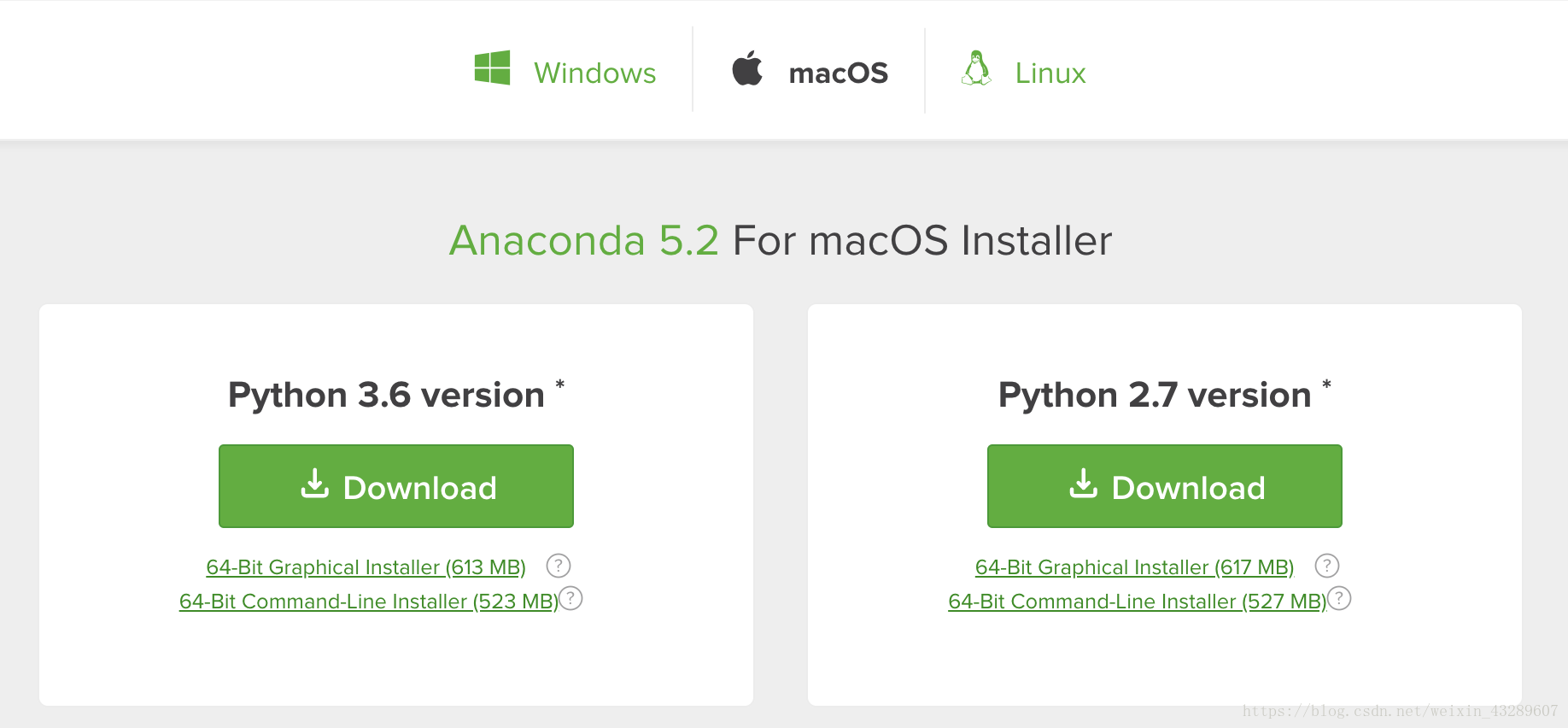Click the Apple logo icon
1568x728 pixels.
(747, 68)
